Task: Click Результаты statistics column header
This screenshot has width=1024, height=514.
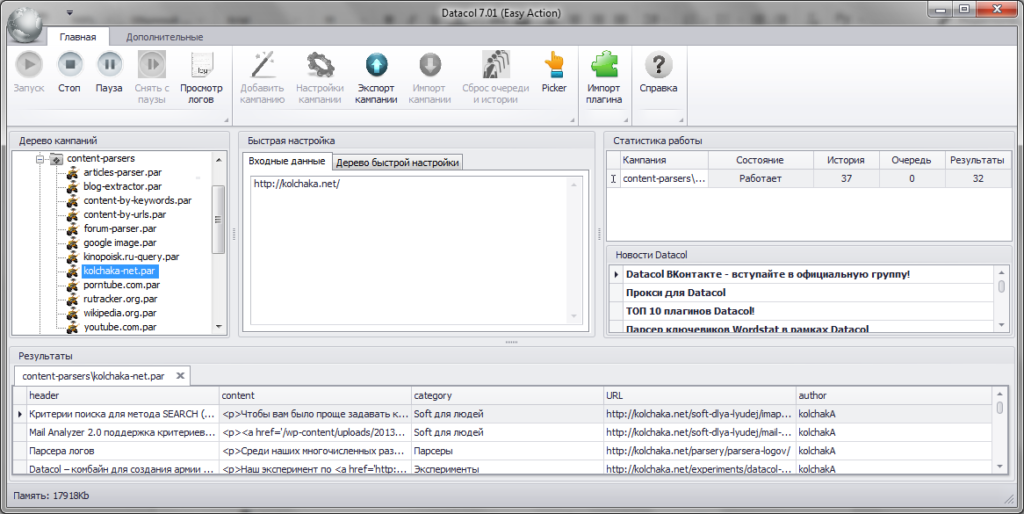Action: click(x=977, y=160)
